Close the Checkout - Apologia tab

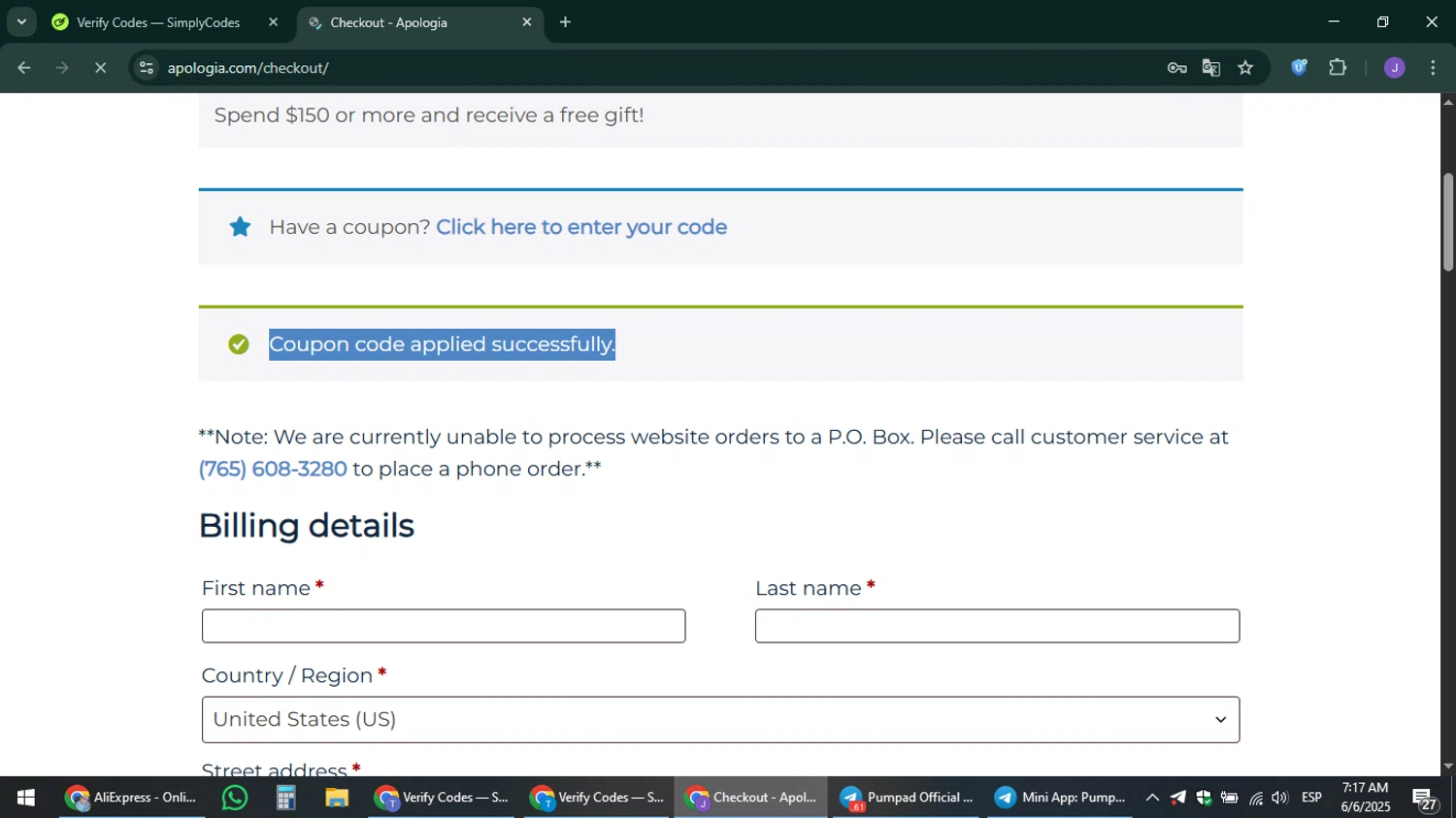[x=527, y=22]
